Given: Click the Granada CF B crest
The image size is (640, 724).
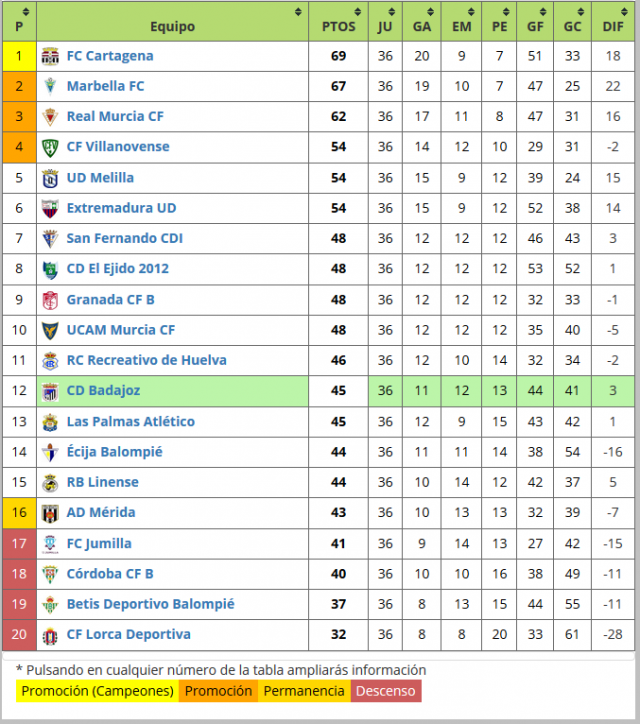Looking at the screenshot, I should [x=50, y=300].
